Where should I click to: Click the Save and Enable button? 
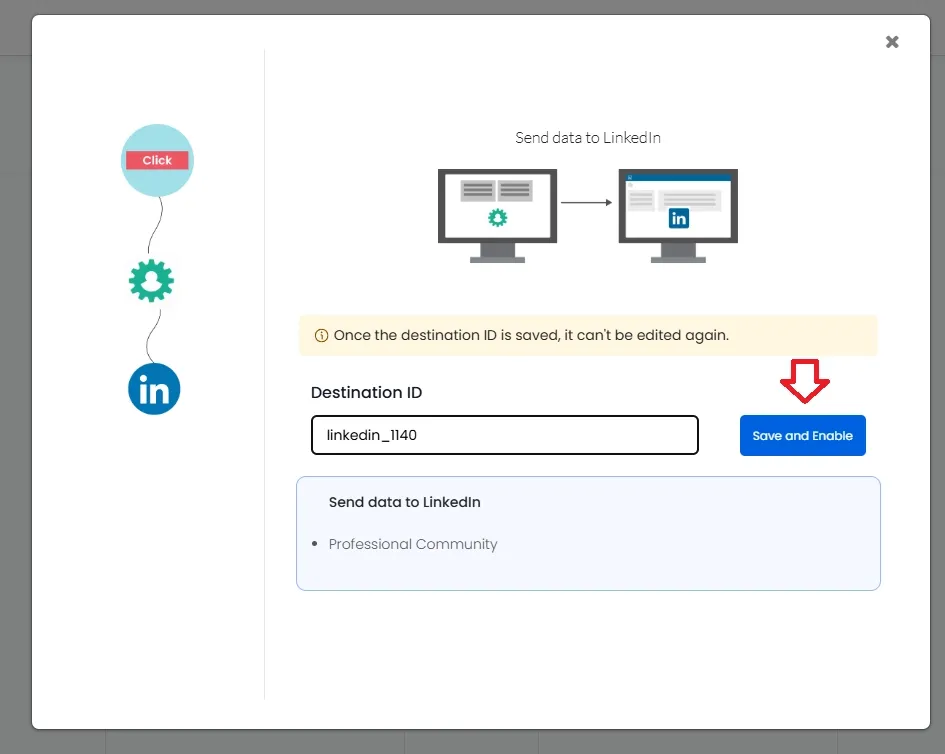click(803, 435)
